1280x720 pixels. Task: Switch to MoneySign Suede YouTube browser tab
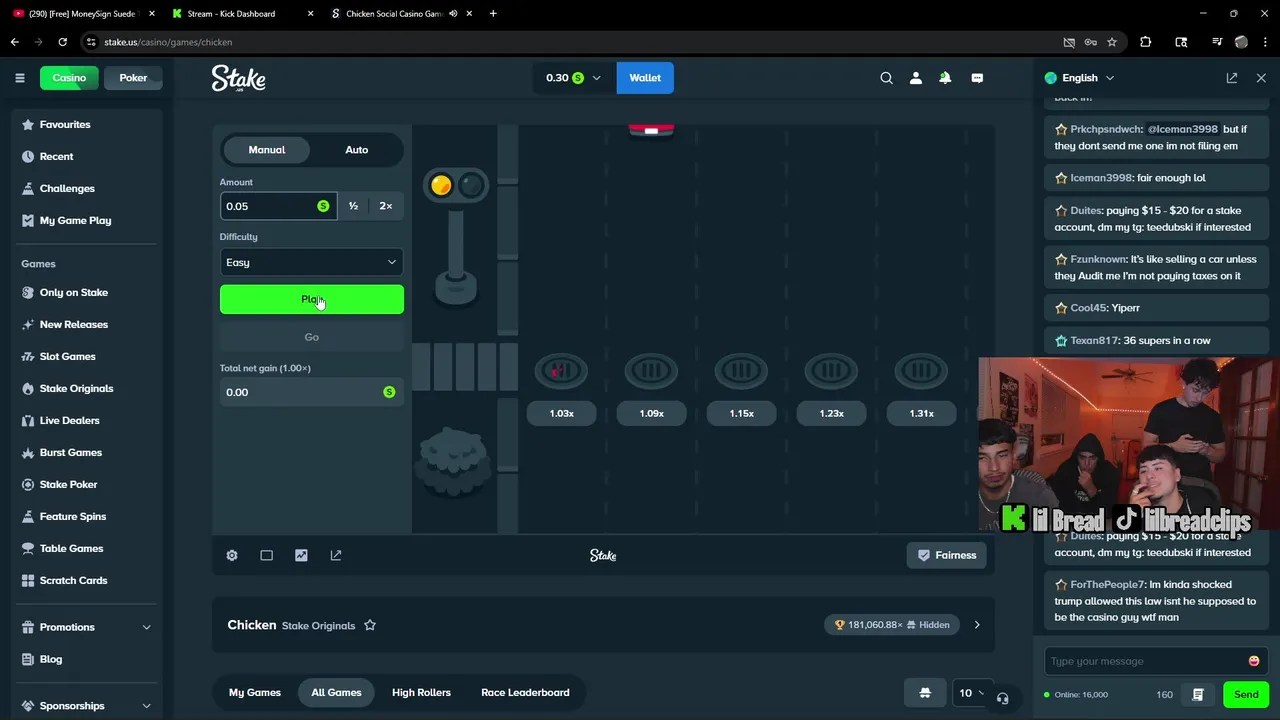[x=84, y=14]
